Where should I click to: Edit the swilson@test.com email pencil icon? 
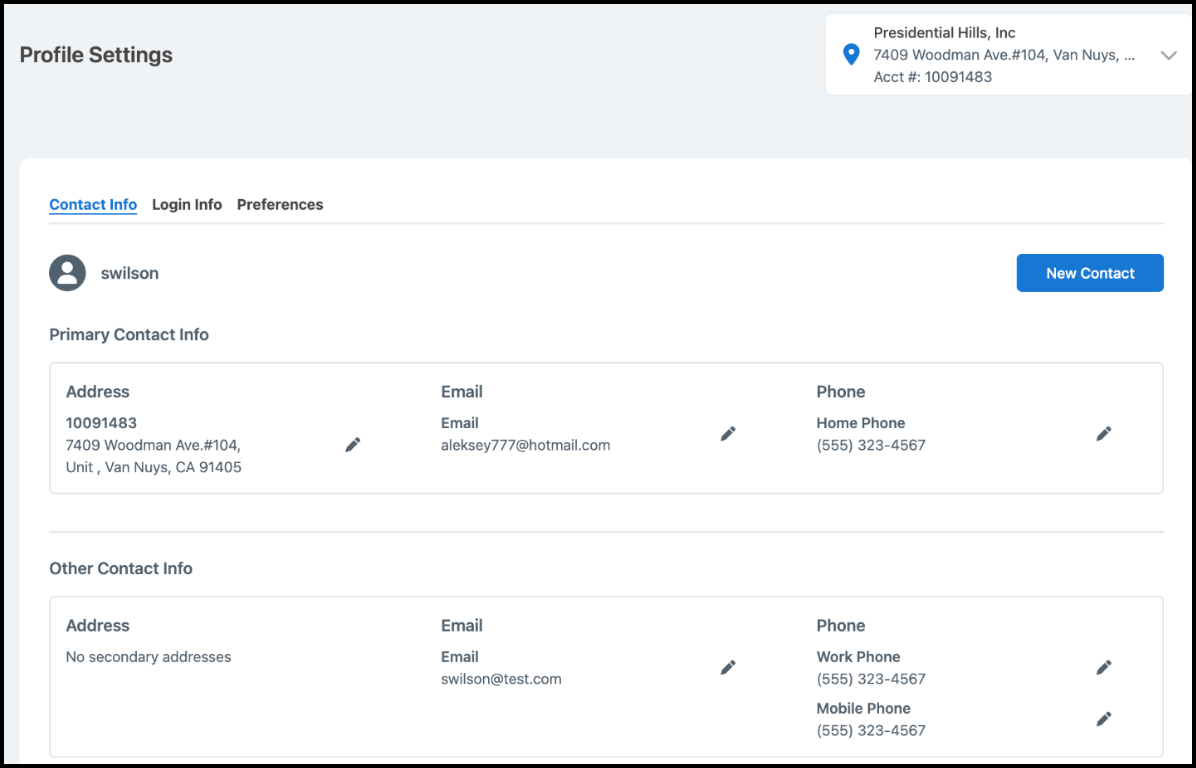click(x=728, y=667)
